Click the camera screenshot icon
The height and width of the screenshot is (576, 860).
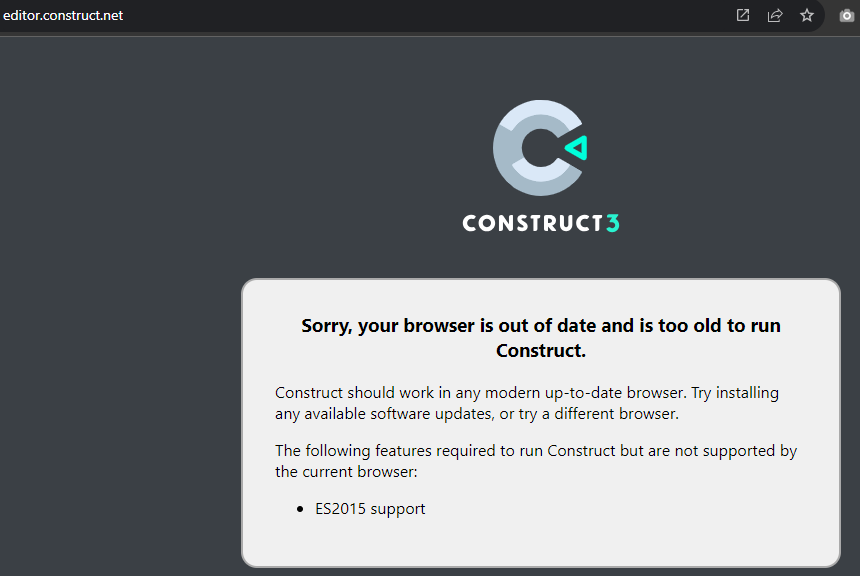coord(847,15)
